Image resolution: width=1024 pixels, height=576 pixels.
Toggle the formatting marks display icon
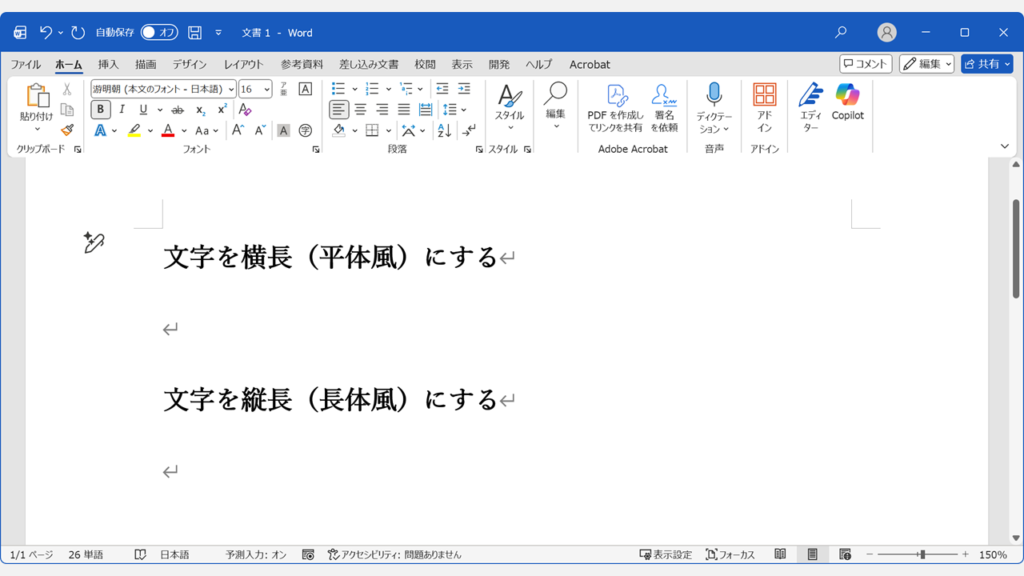pos(469,131)
